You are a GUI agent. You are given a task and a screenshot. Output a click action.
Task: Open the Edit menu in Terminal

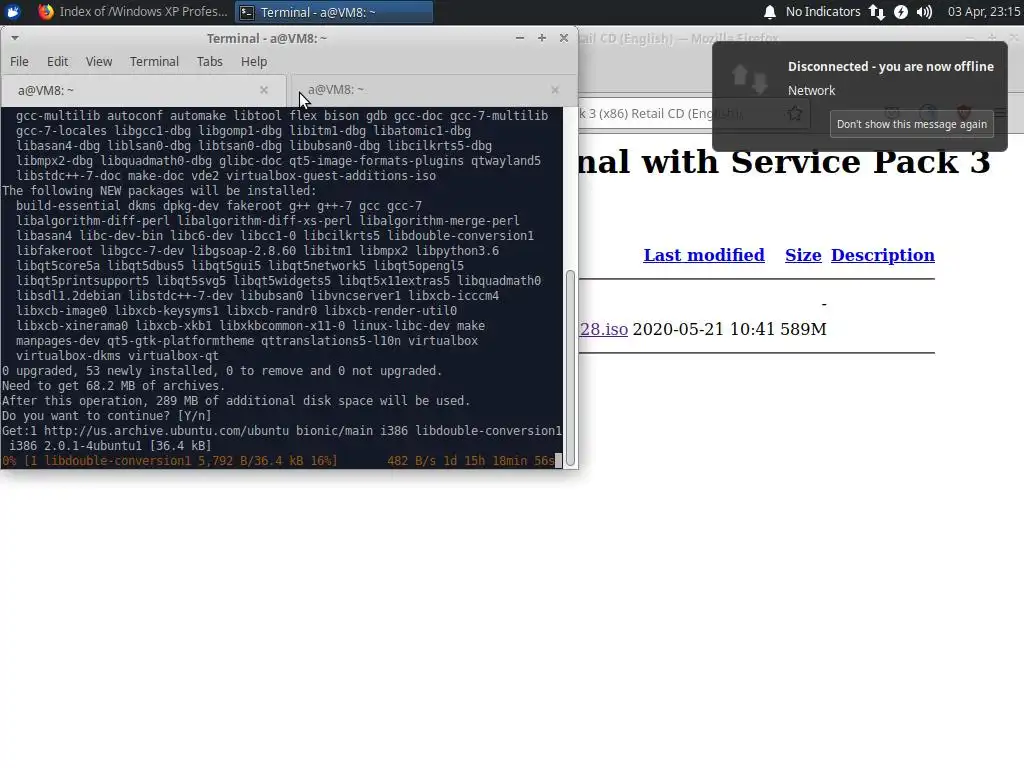pyautogui.click(x=57, y=61)
